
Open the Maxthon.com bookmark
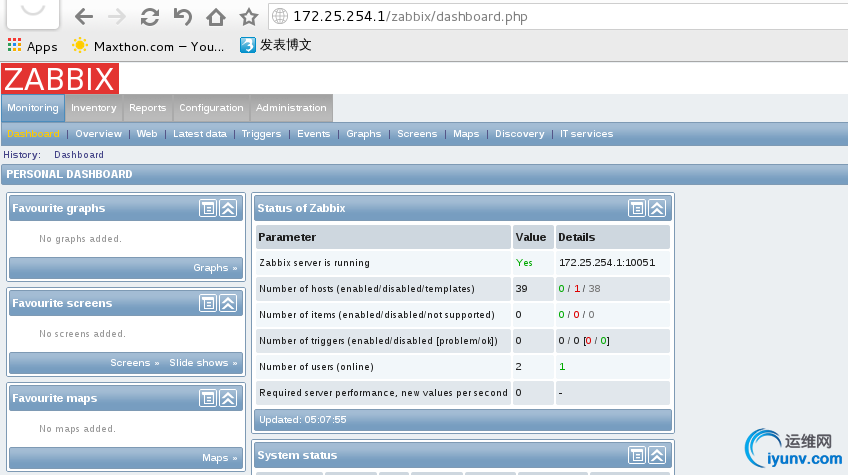pos(148,46)
